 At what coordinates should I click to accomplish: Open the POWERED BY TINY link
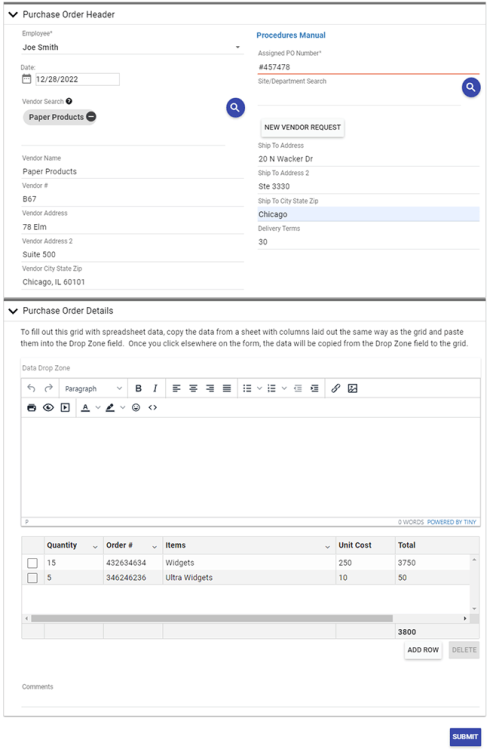tap(451, 522)
